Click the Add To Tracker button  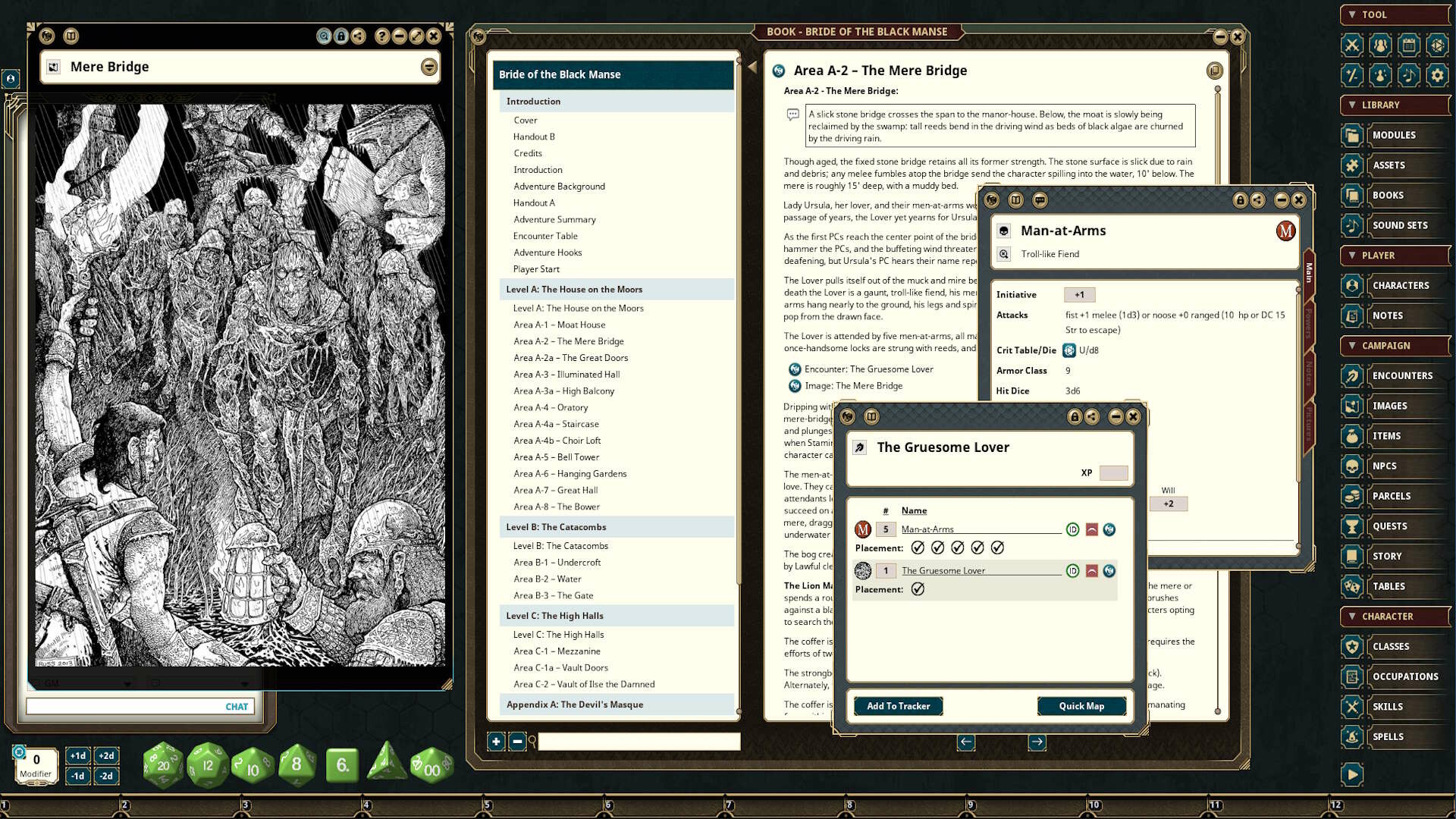(x=898, y=705)
